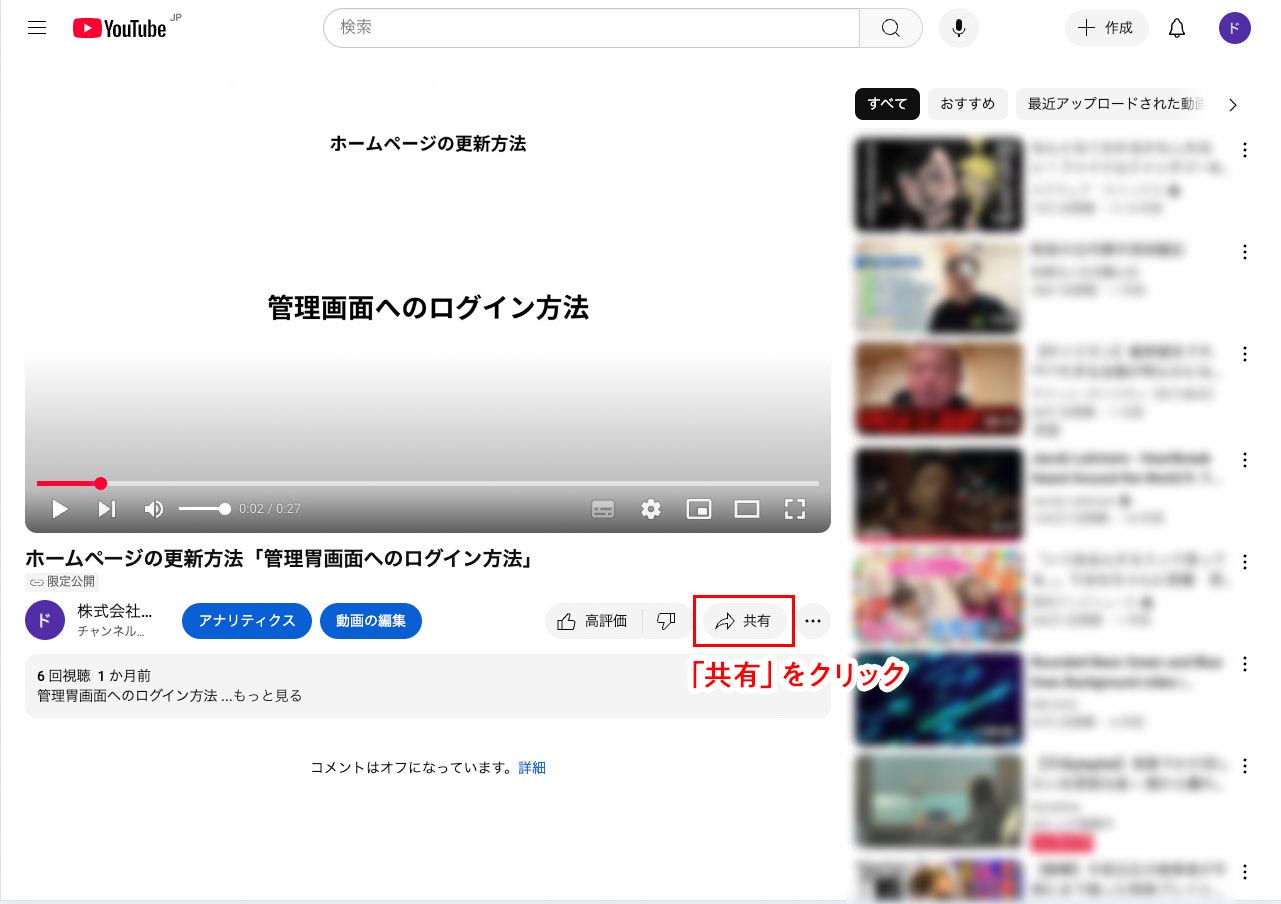The height and width of the screenshot is (904, 1281).
Task: Open options menu for fourth recommended video
Action: pyautogui.click(x=1245, y=460)
